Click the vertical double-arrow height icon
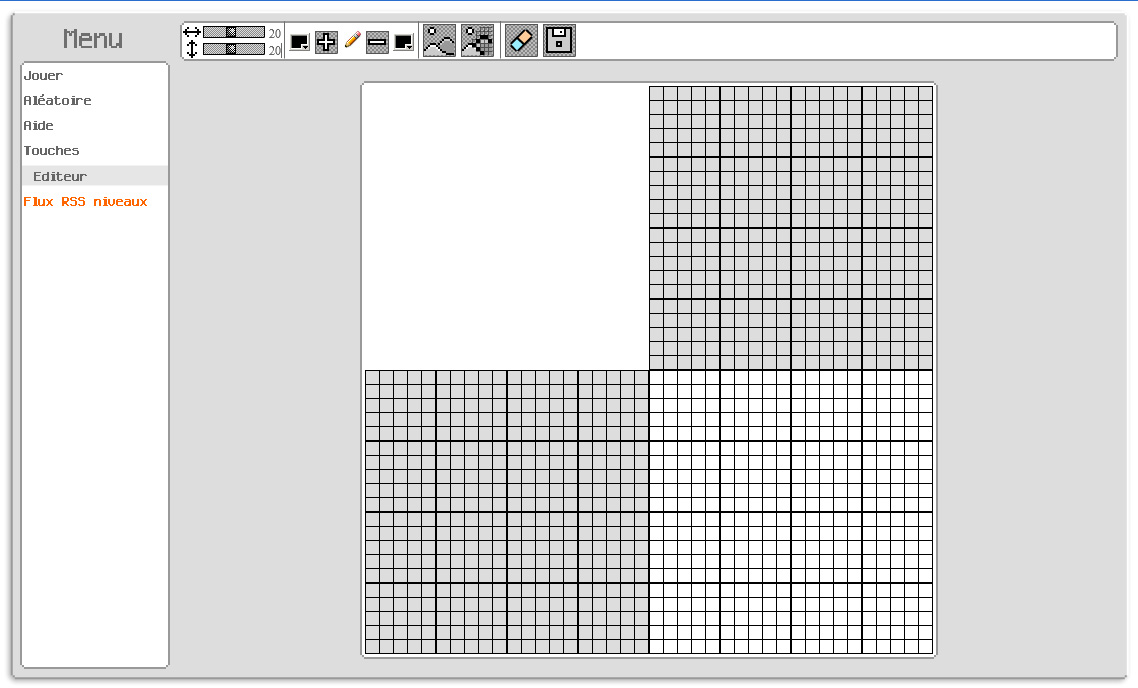This screenshot has width=1138, height=688. pos(192,49)
